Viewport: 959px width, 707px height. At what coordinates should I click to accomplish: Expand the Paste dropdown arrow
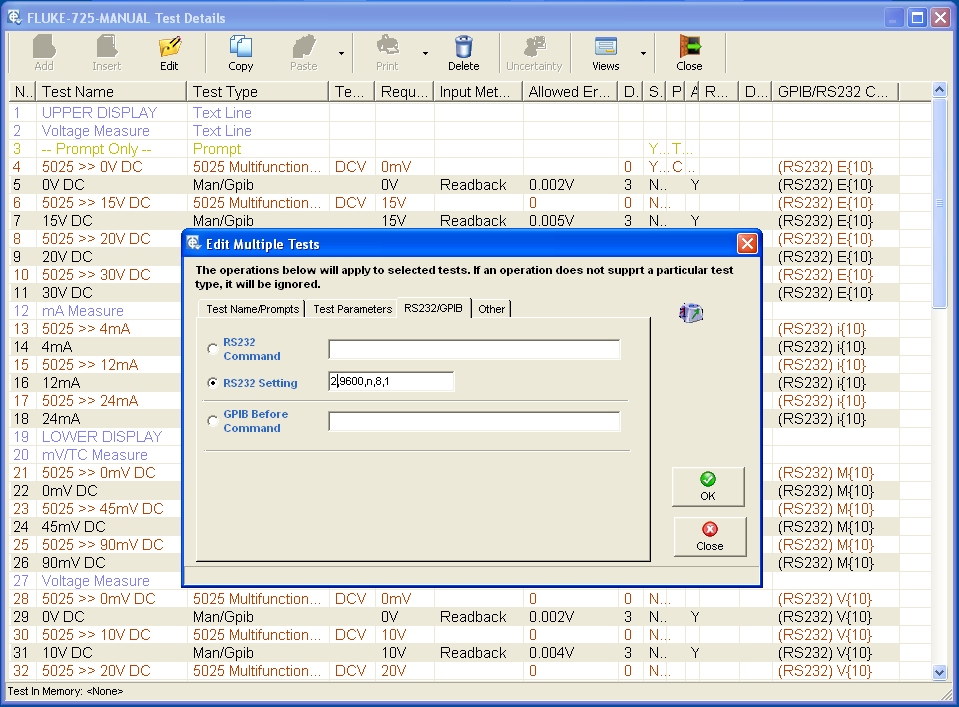[x=341, y=54]
